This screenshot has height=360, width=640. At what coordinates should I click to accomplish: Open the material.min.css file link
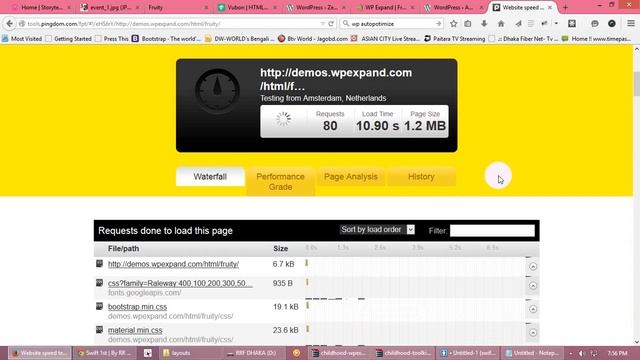pos(135,330)
